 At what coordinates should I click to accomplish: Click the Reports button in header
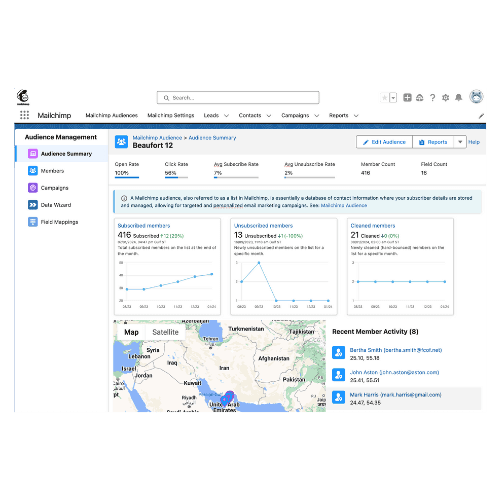tap(433, 142)
